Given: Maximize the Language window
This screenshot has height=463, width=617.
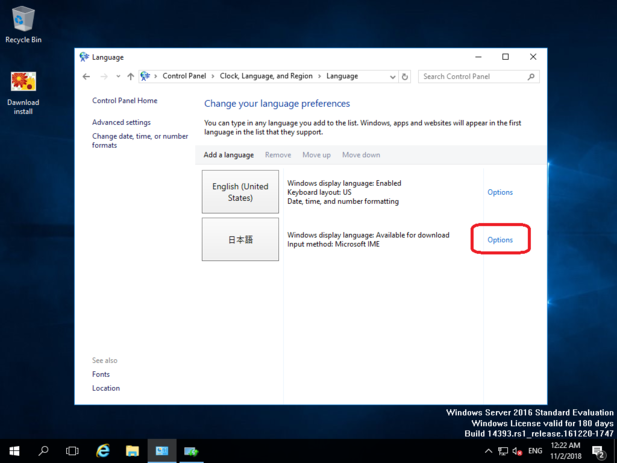Looking at the screenshot, I should [505, 57].
